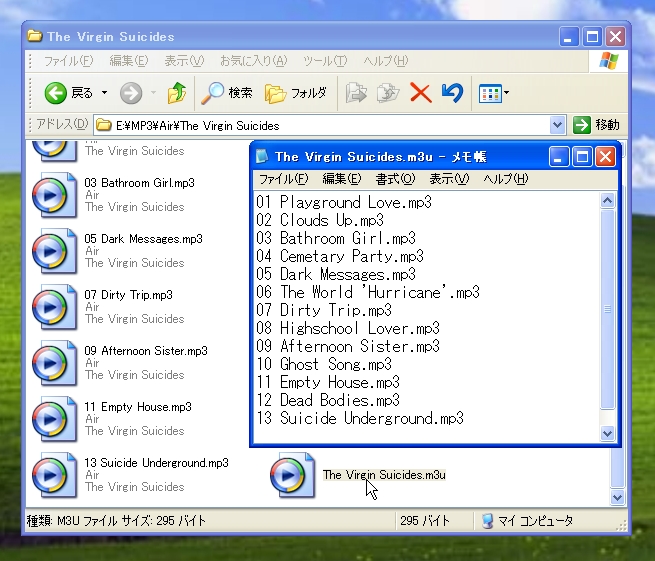Open Notepad ファイル(F) menu
The image size is (655, 561).
click(x=283, y=179)
